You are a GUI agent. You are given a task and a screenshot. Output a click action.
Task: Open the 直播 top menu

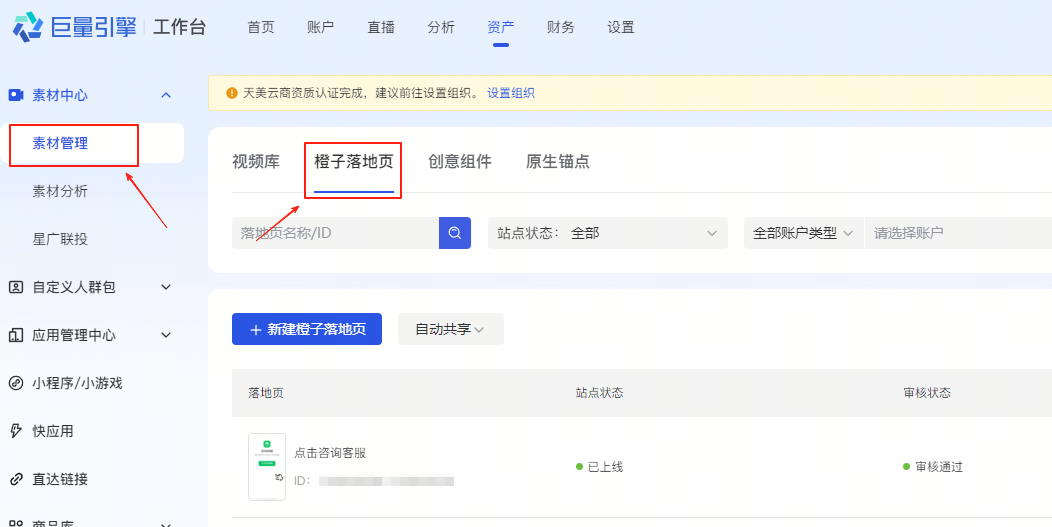pos(381,28)
